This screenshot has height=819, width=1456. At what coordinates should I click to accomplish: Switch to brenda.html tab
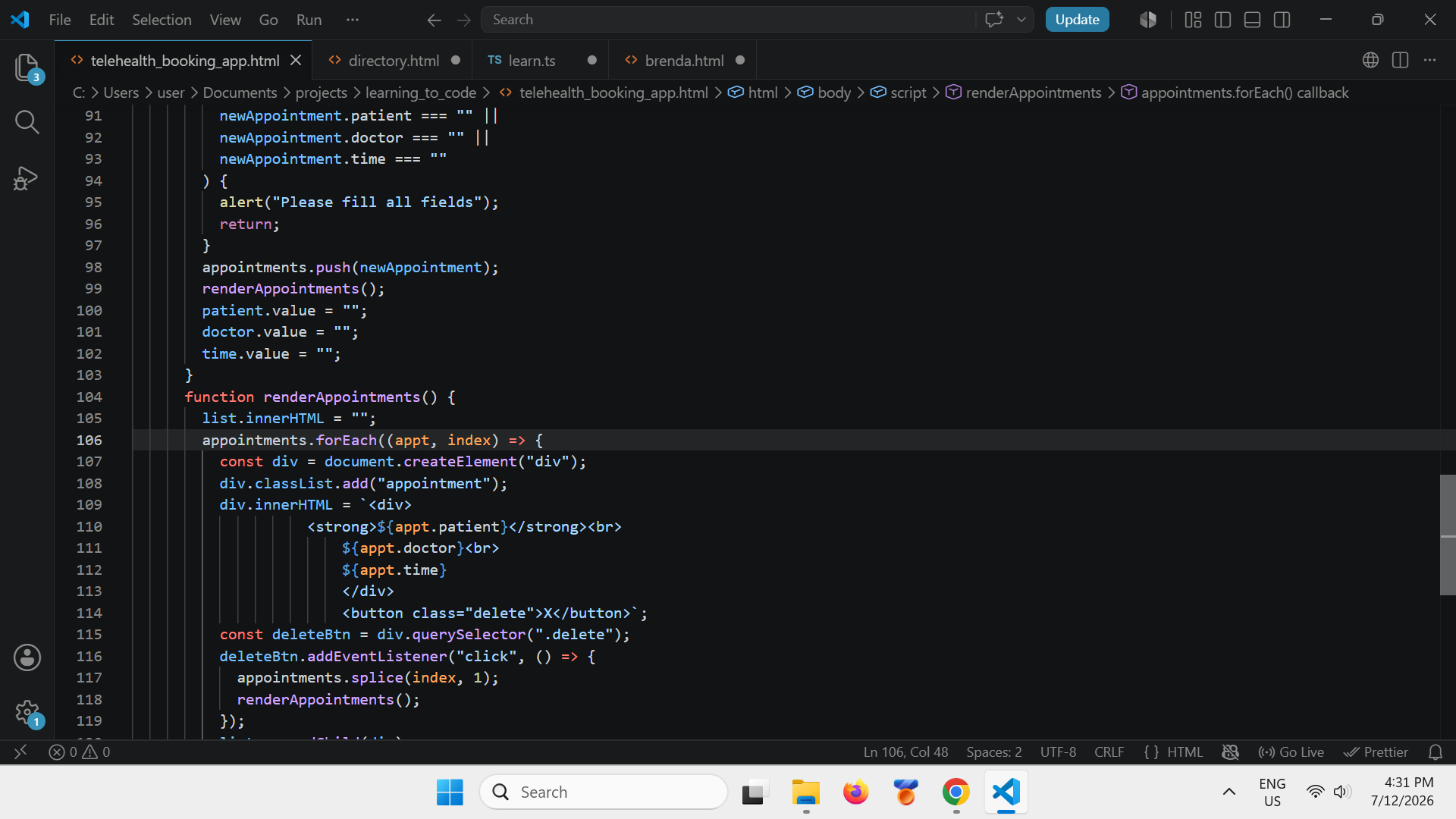[x=684, y=60]
